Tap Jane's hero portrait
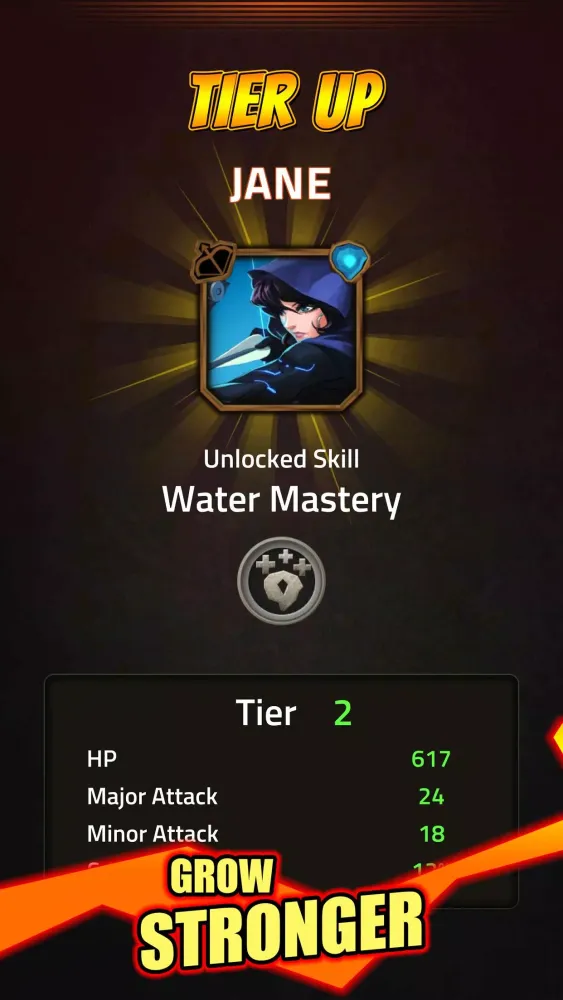 point(281,329)
